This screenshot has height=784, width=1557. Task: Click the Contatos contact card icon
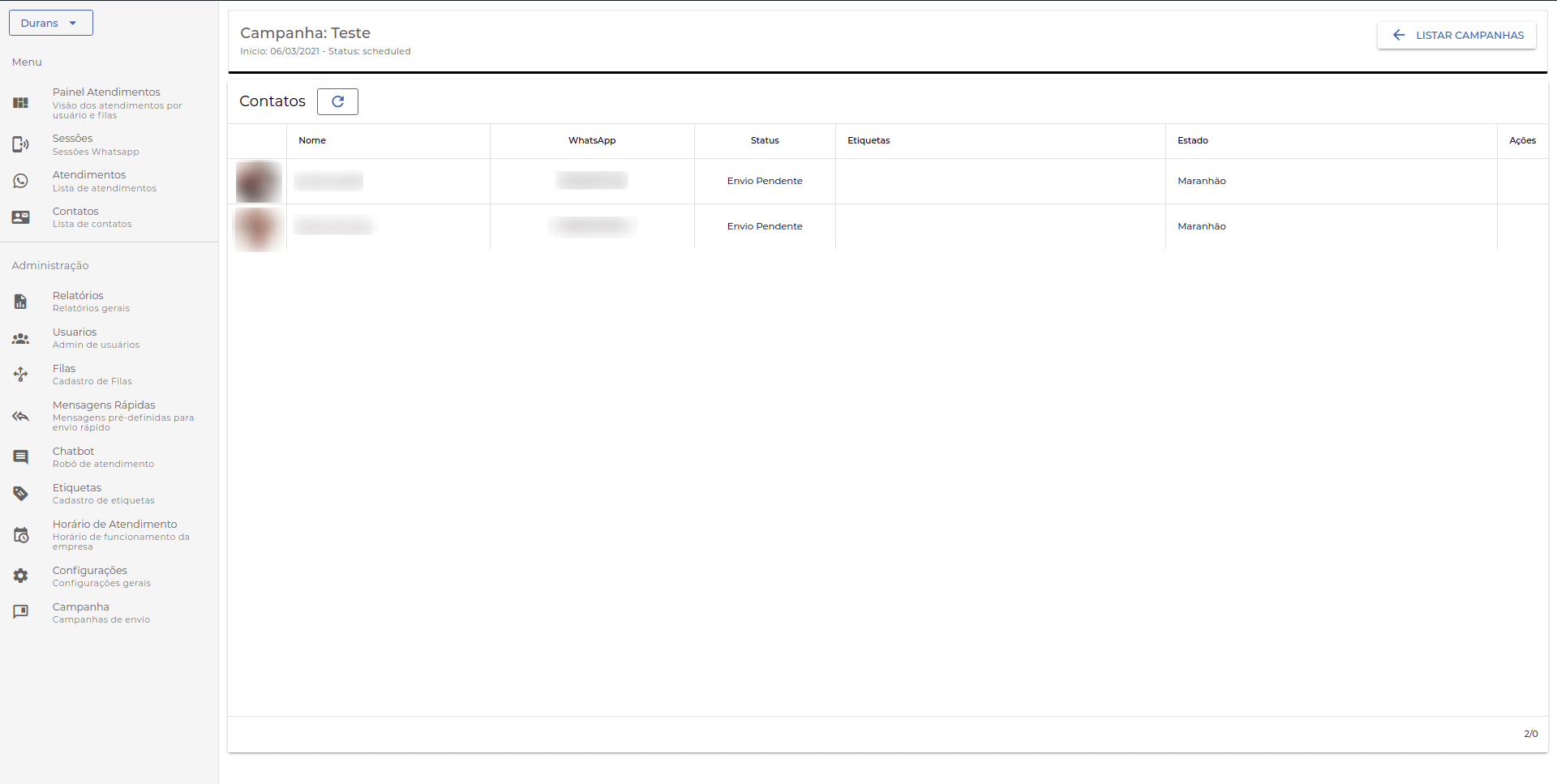tap(21, 217)
